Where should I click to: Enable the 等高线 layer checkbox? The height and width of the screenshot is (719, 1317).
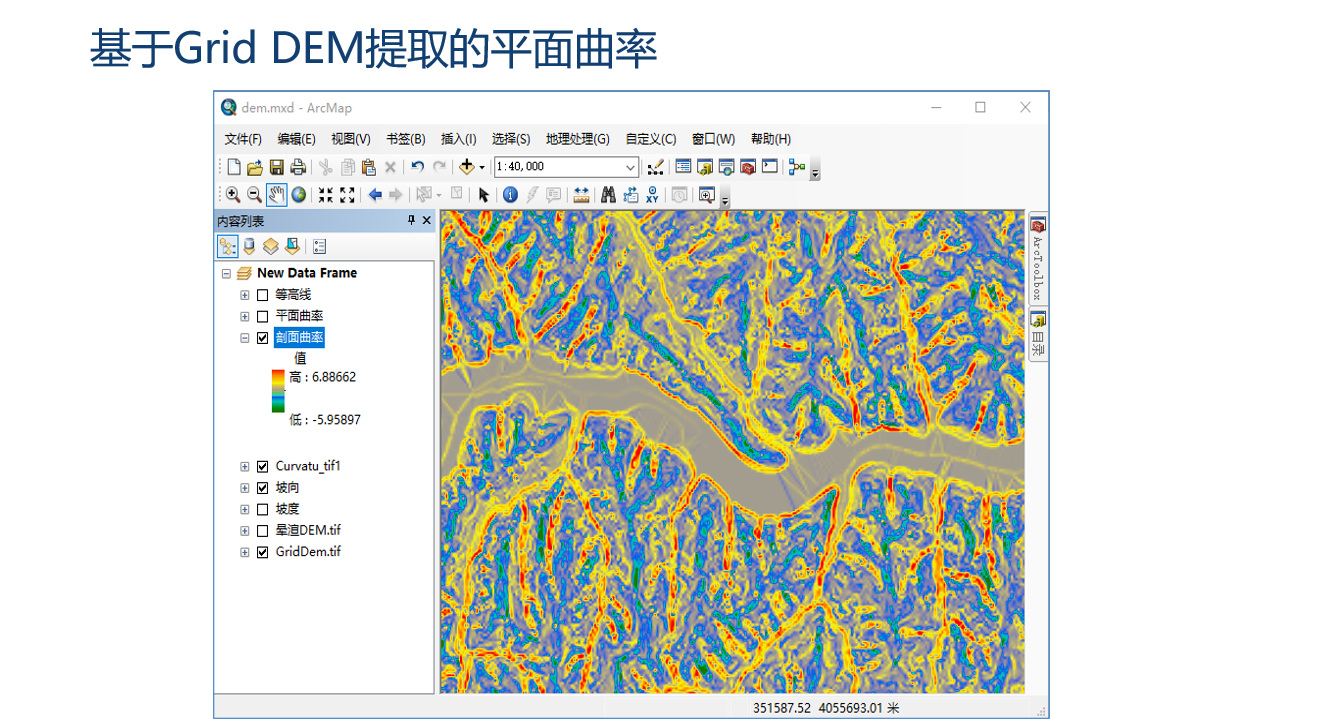coord(263,295)
